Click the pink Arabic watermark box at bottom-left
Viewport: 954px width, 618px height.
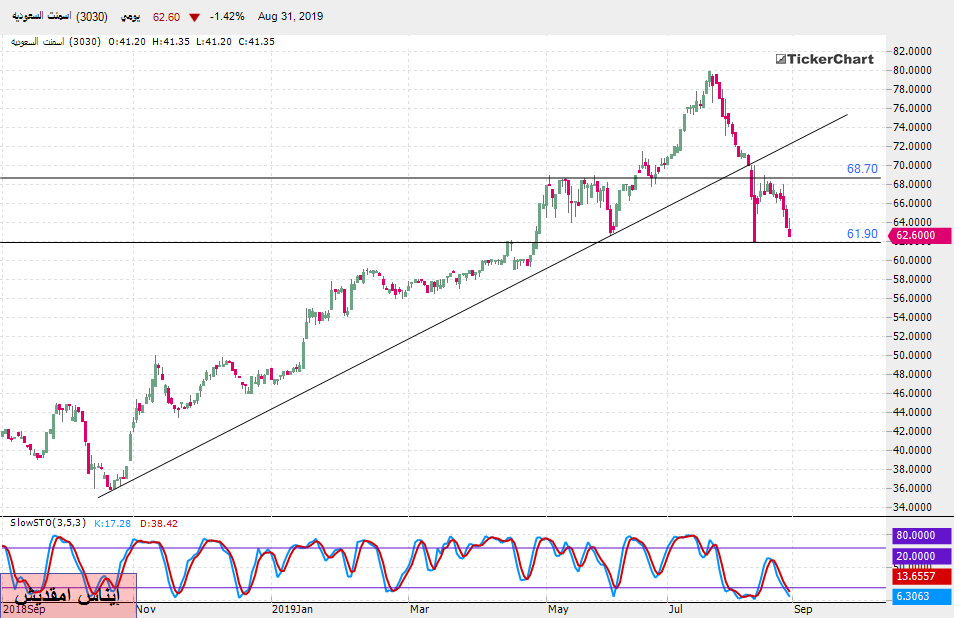(67, 595)
